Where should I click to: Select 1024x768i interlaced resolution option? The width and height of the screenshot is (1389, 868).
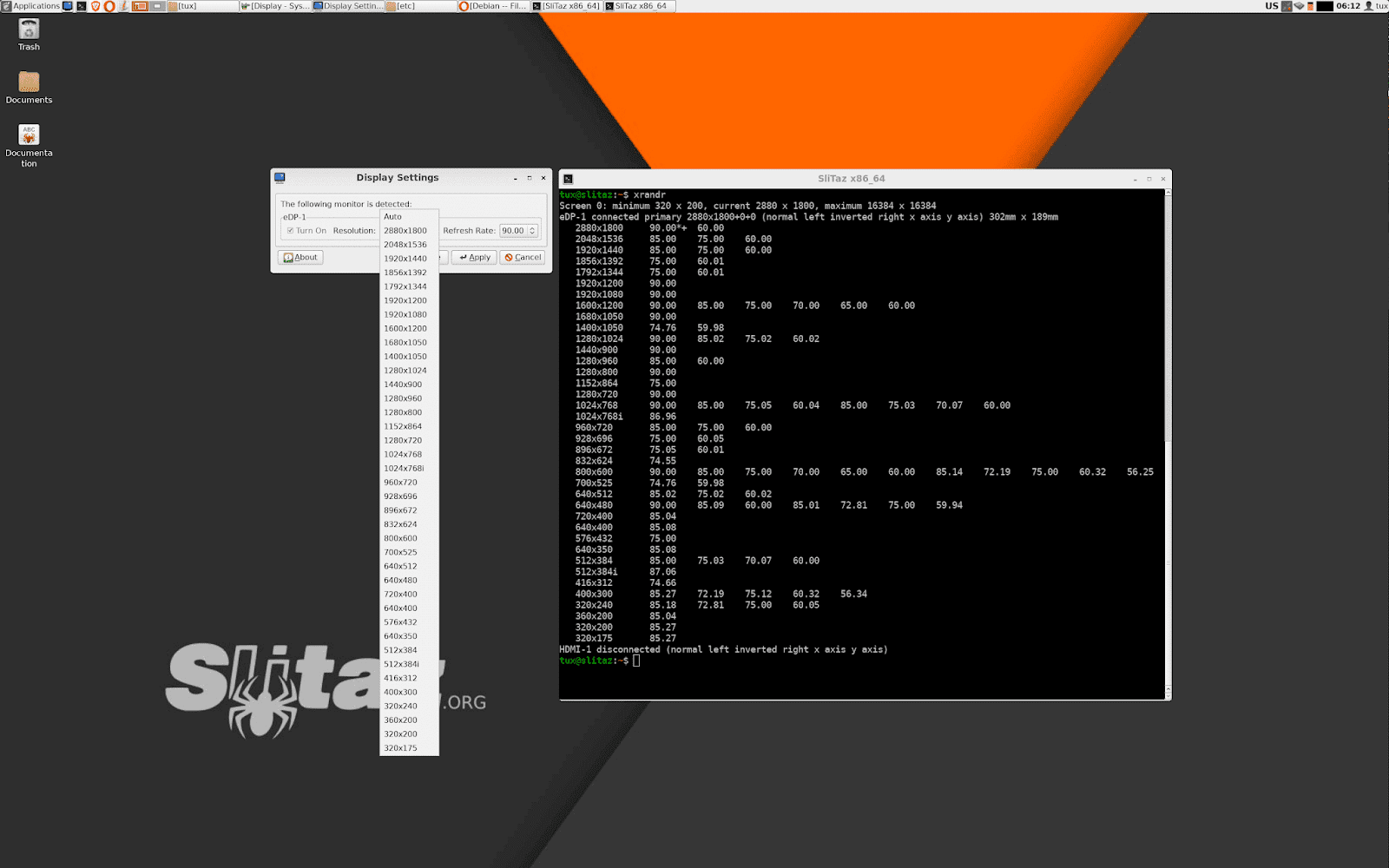[x=409, y=469]
